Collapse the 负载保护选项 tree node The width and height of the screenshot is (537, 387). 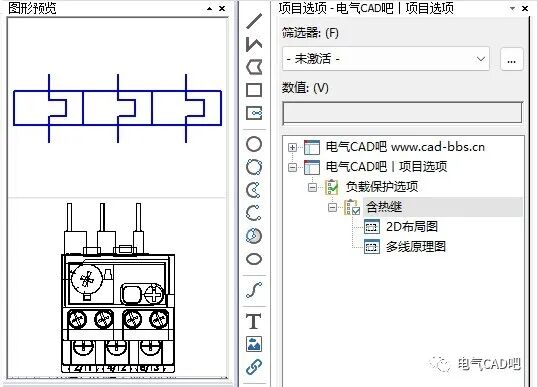point(312,187)
